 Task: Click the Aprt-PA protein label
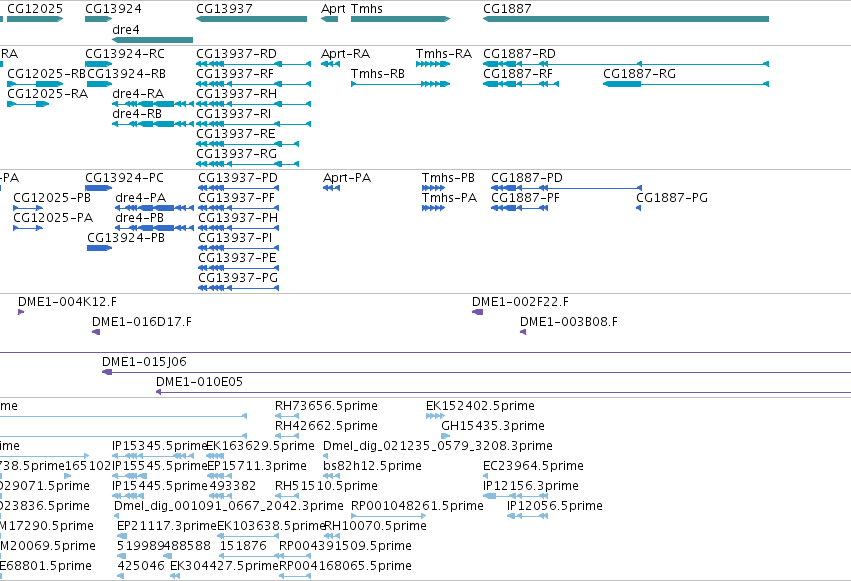[x=347, y=178]
